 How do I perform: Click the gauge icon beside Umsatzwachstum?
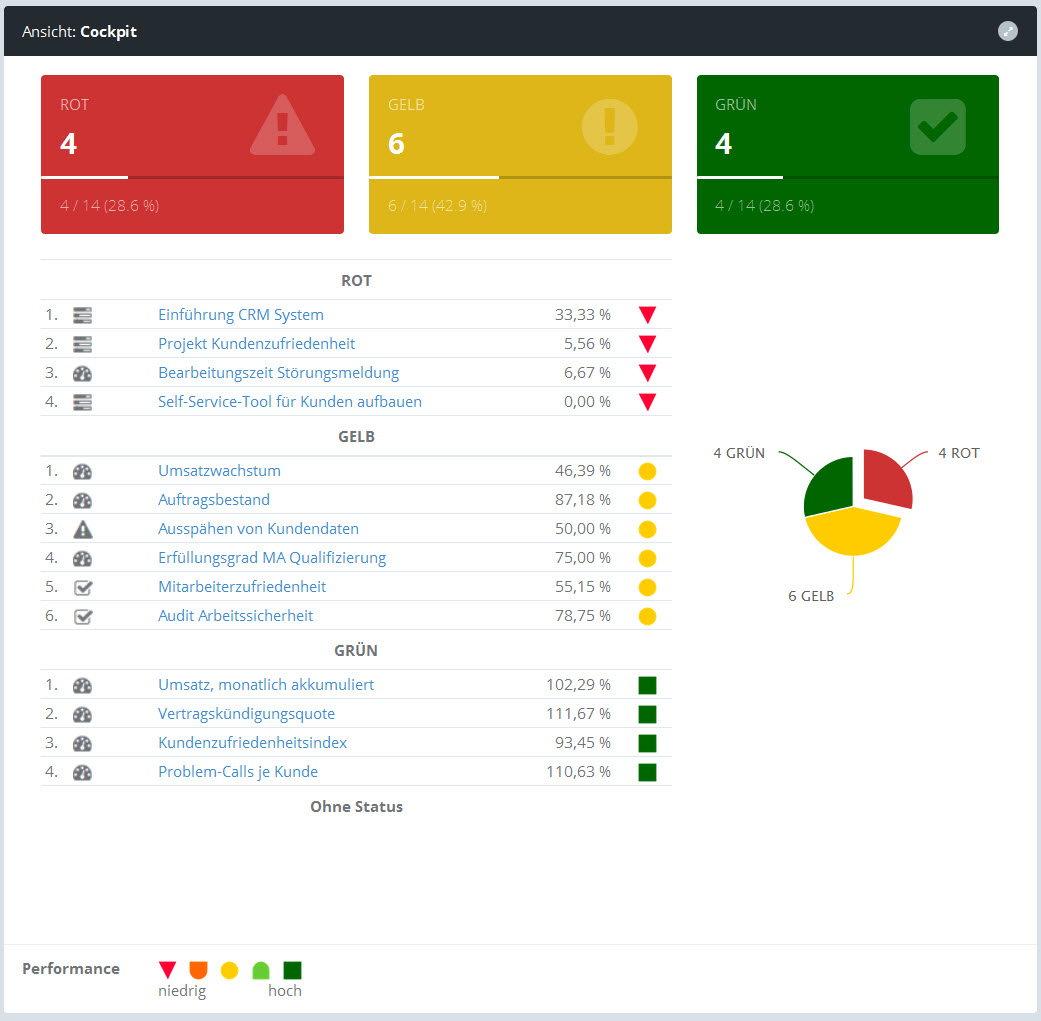click(83, 471)
